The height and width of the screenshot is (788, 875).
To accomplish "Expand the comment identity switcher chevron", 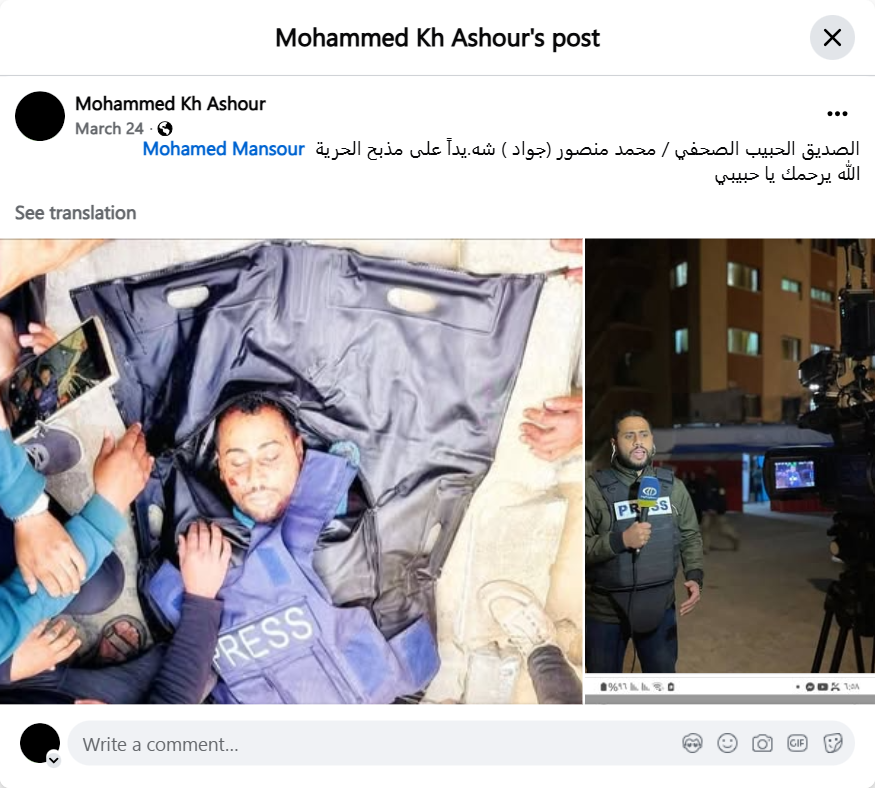I will click(54, 760).
